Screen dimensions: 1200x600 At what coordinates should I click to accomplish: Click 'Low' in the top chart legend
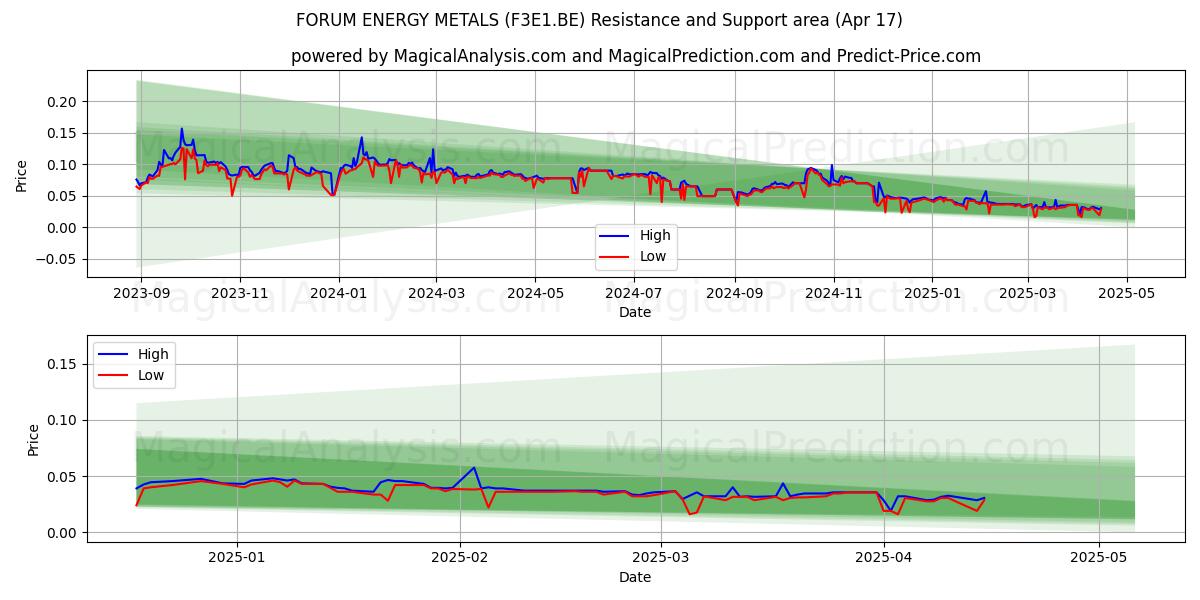click(x=653, y=256)
